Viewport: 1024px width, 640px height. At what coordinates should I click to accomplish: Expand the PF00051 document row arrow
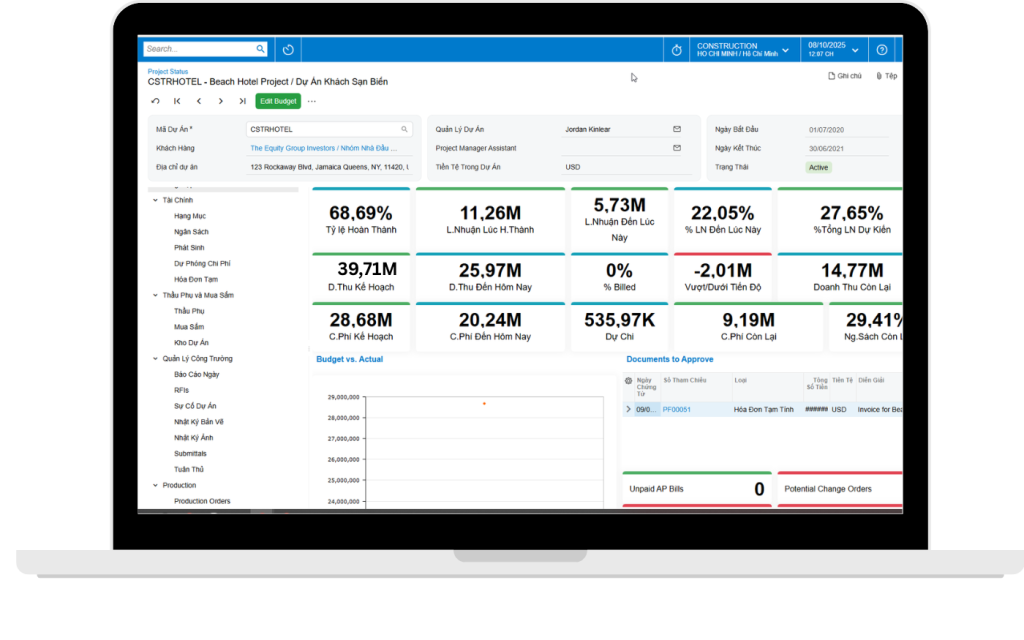[628, 409]
